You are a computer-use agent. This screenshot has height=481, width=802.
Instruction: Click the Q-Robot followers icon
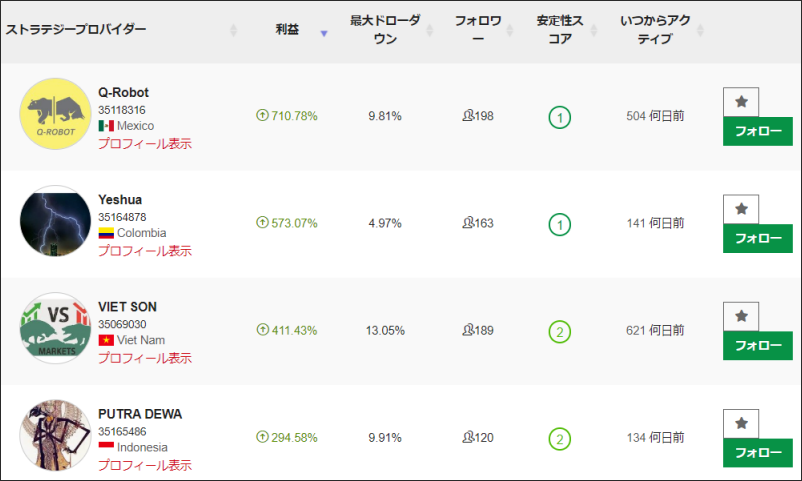(468, 116)
